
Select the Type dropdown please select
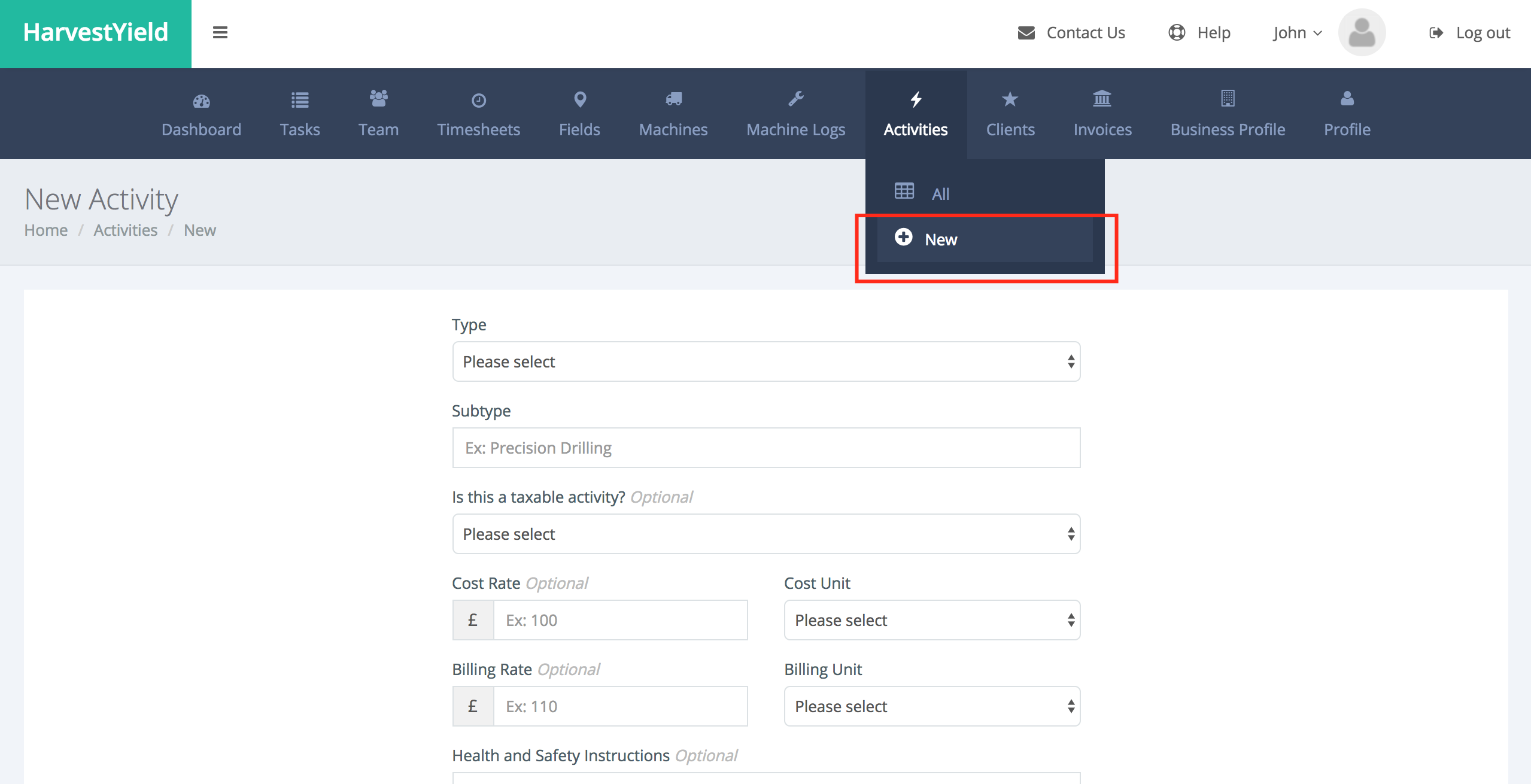click(x=766, y=361)
